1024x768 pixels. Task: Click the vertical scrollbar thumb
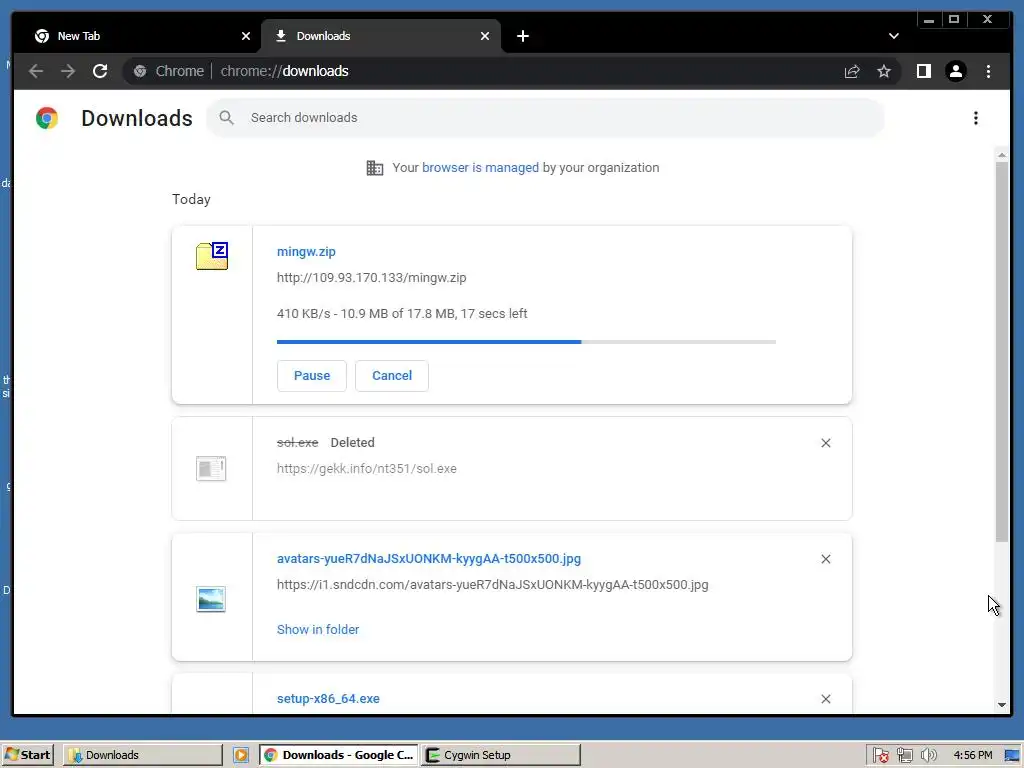click(1002, 351)
